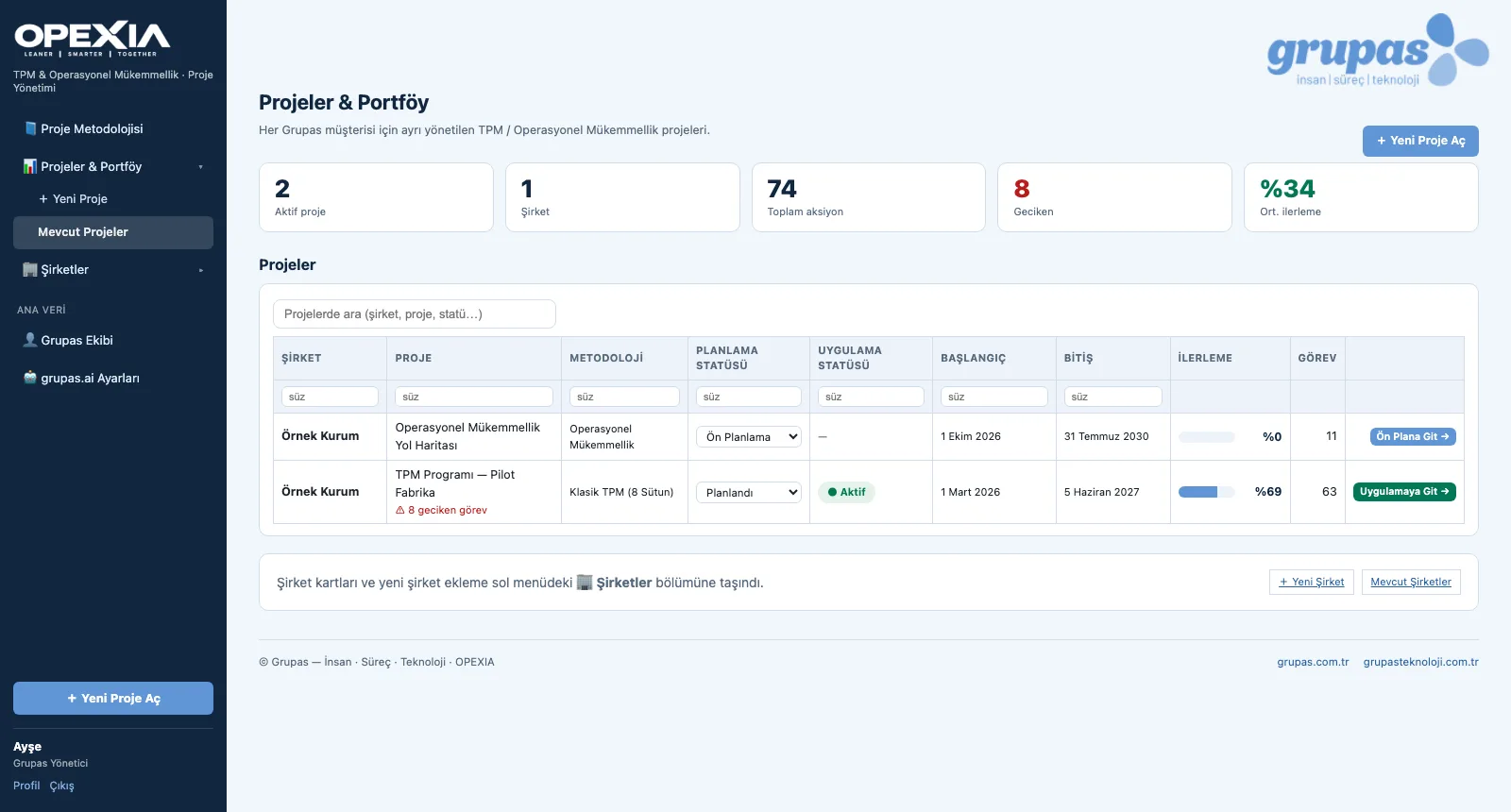Click Ön Plana Git button
Viewport: 1511px width, 812px height.
[x=1413, y=436]
